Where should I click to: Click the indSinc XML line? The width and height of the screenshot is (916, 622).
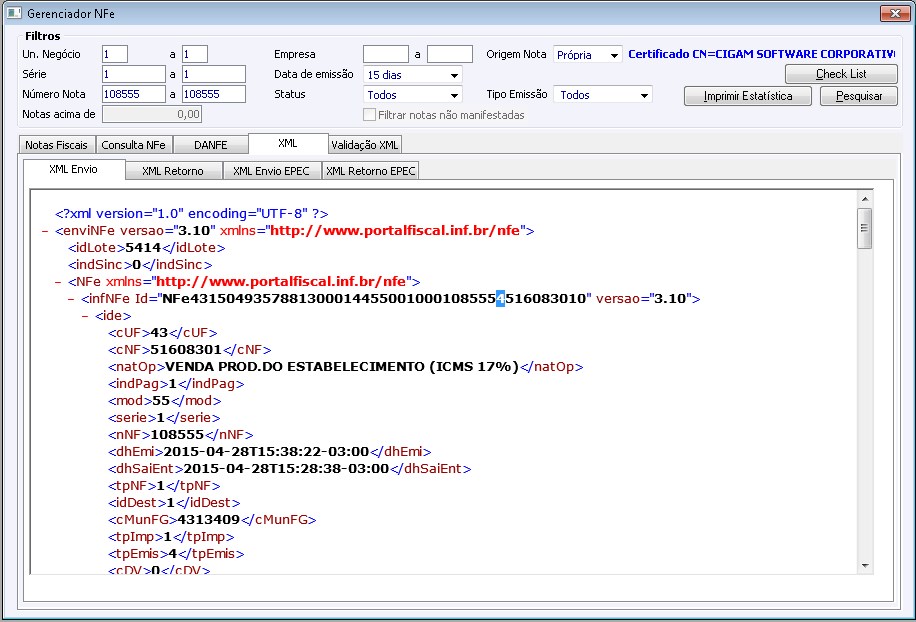(x=140, y=265)
